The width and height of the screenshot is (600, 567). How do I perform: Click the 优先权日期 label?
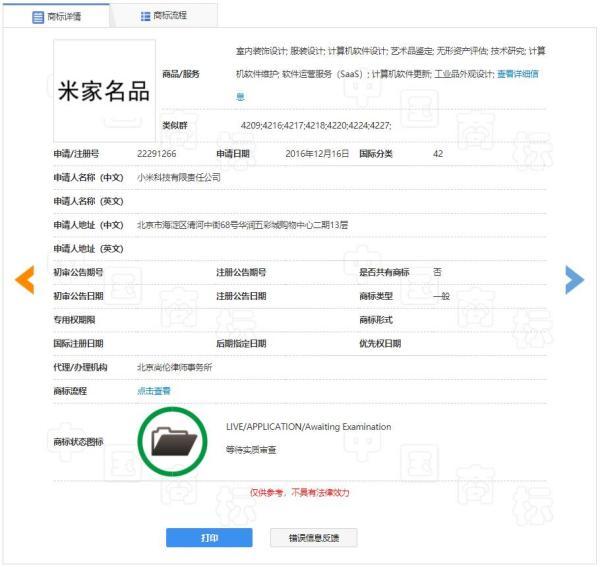pos(380,344)
